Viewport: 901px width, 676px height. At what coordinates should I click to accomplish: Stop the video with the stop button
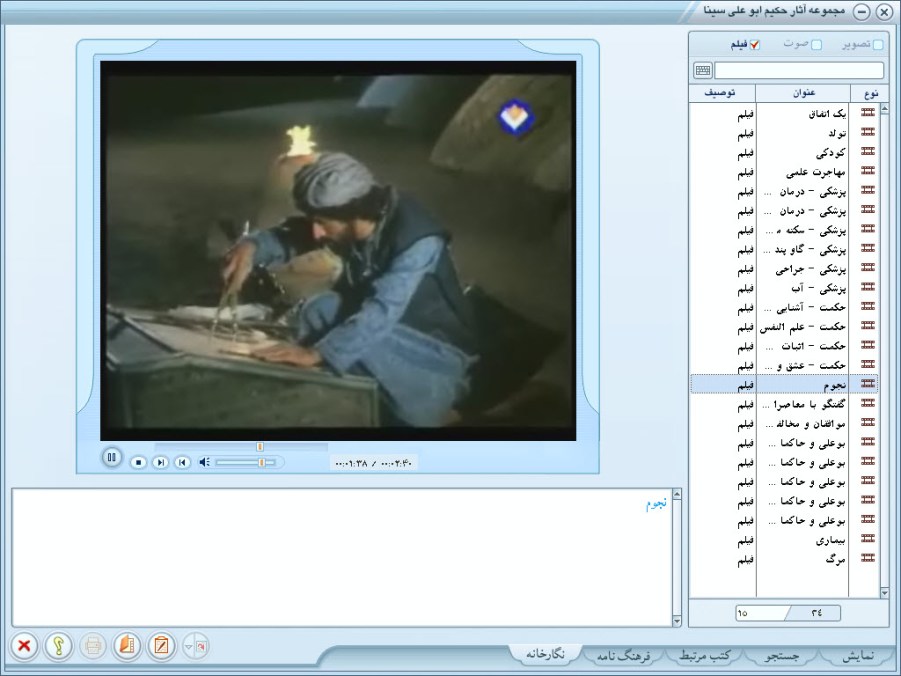point(139,462)
